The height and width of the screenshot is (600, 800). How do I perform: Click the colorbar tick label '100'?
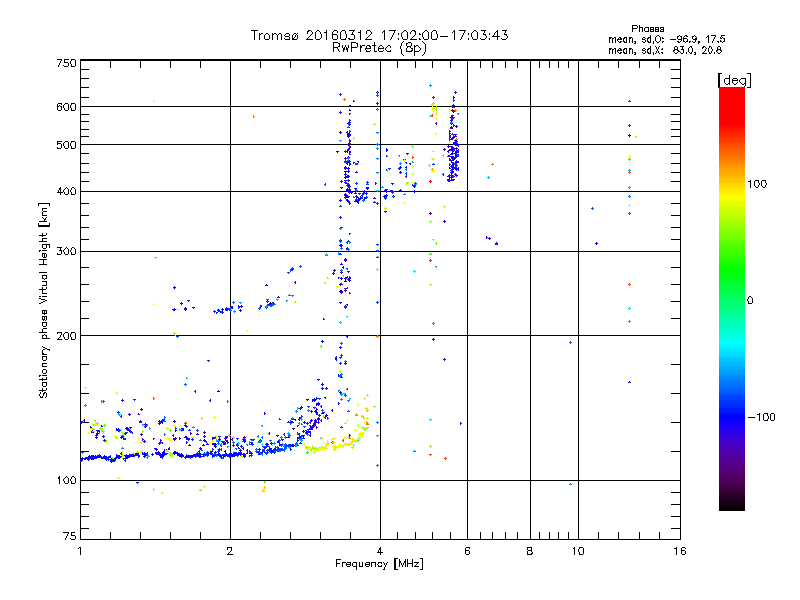click(x=757, y=184)
